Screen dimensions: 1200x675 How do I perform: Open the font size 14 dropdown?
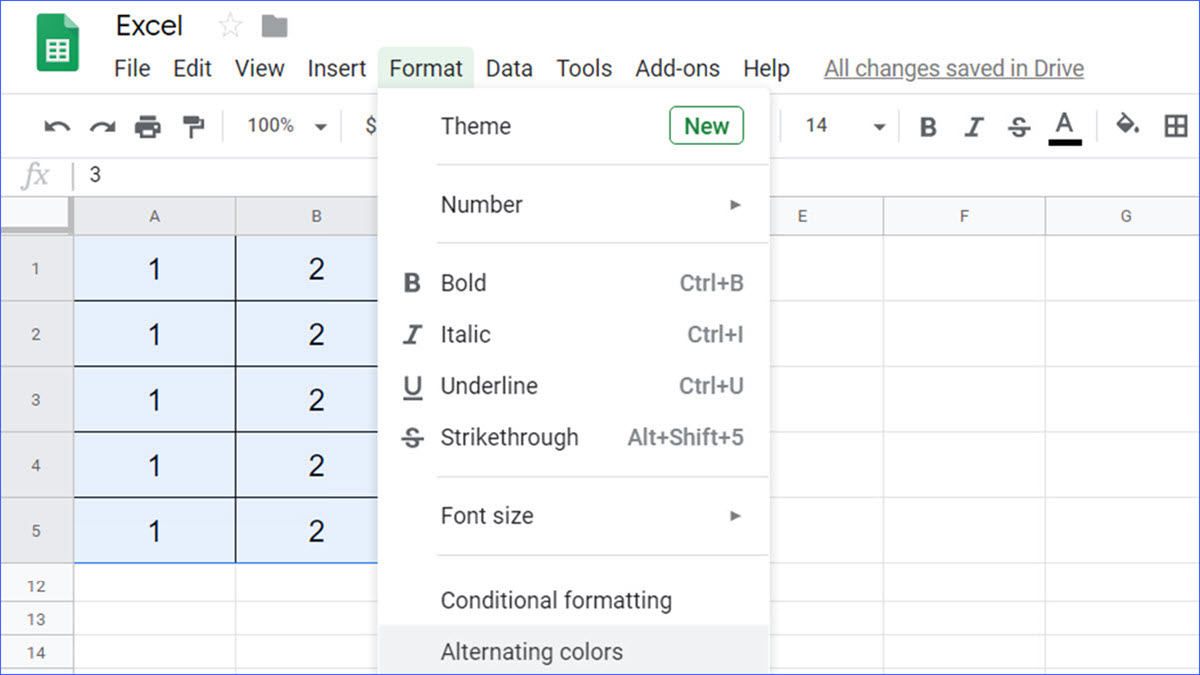pos(840,126)
